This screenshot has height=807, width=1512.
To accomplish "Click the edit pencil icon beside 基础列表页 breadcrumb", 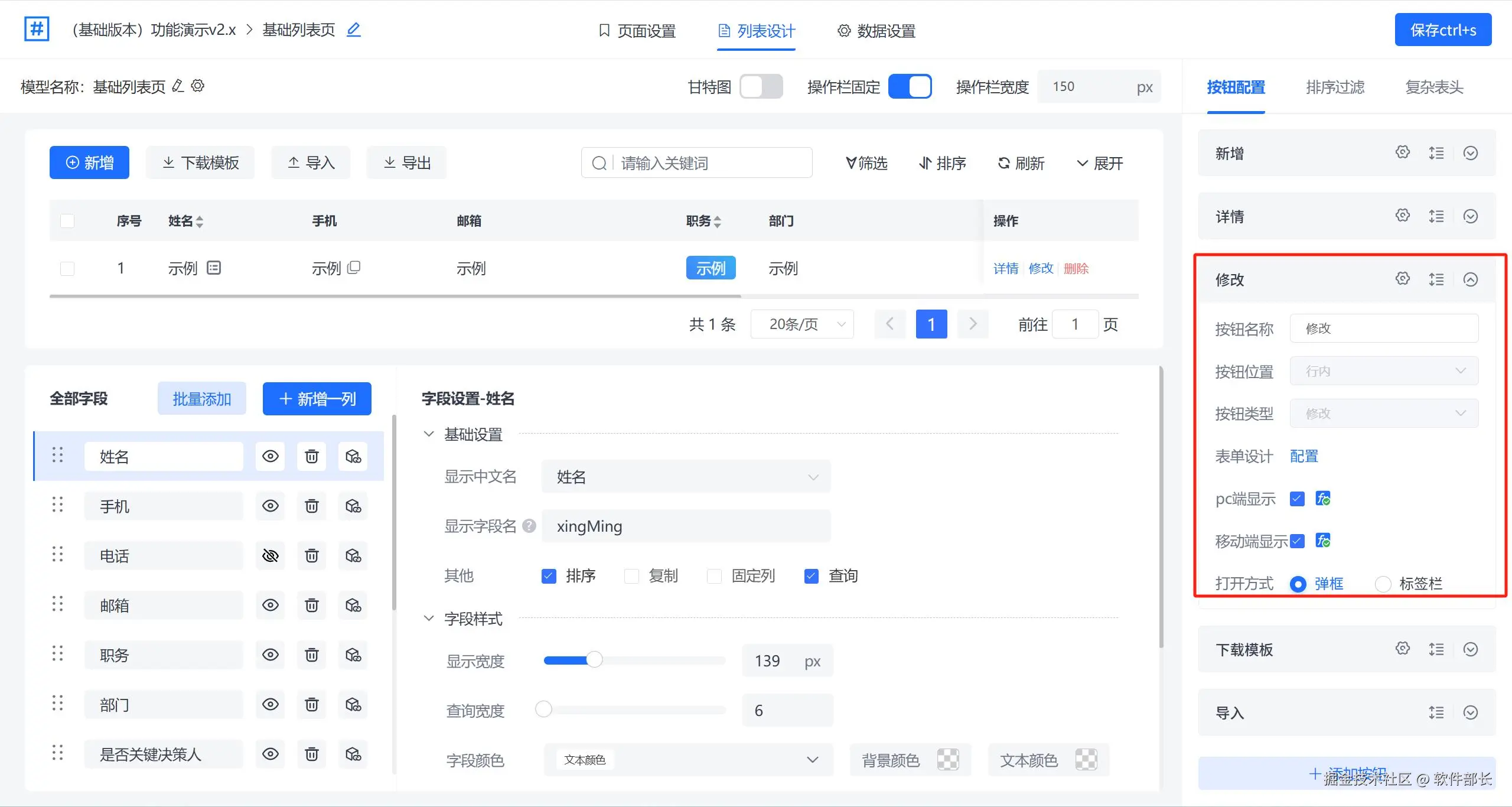I will click(353, 30).
